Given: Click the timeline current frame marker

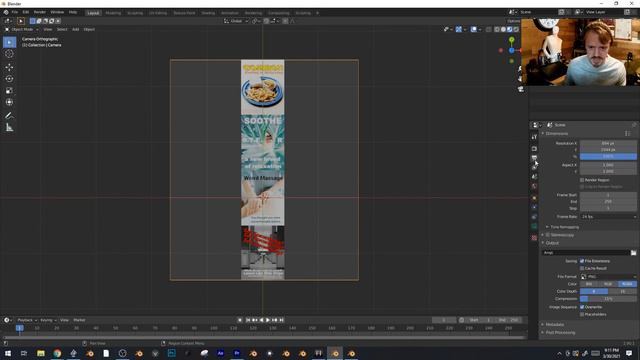Looking at the screenshot, I should 19,328.
